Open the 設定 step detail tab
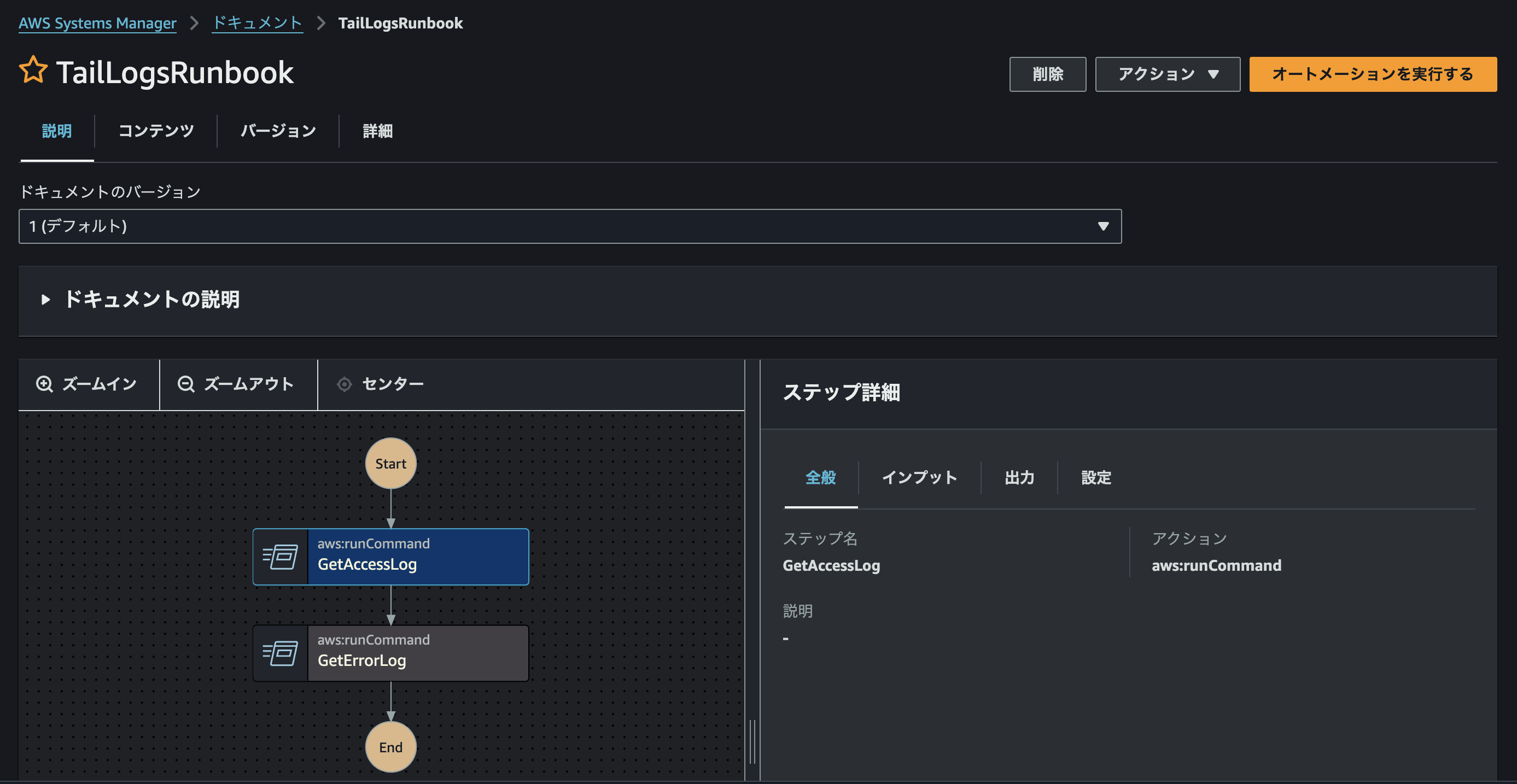This screenshot has height=784, width=1517. pos(1096,477)
